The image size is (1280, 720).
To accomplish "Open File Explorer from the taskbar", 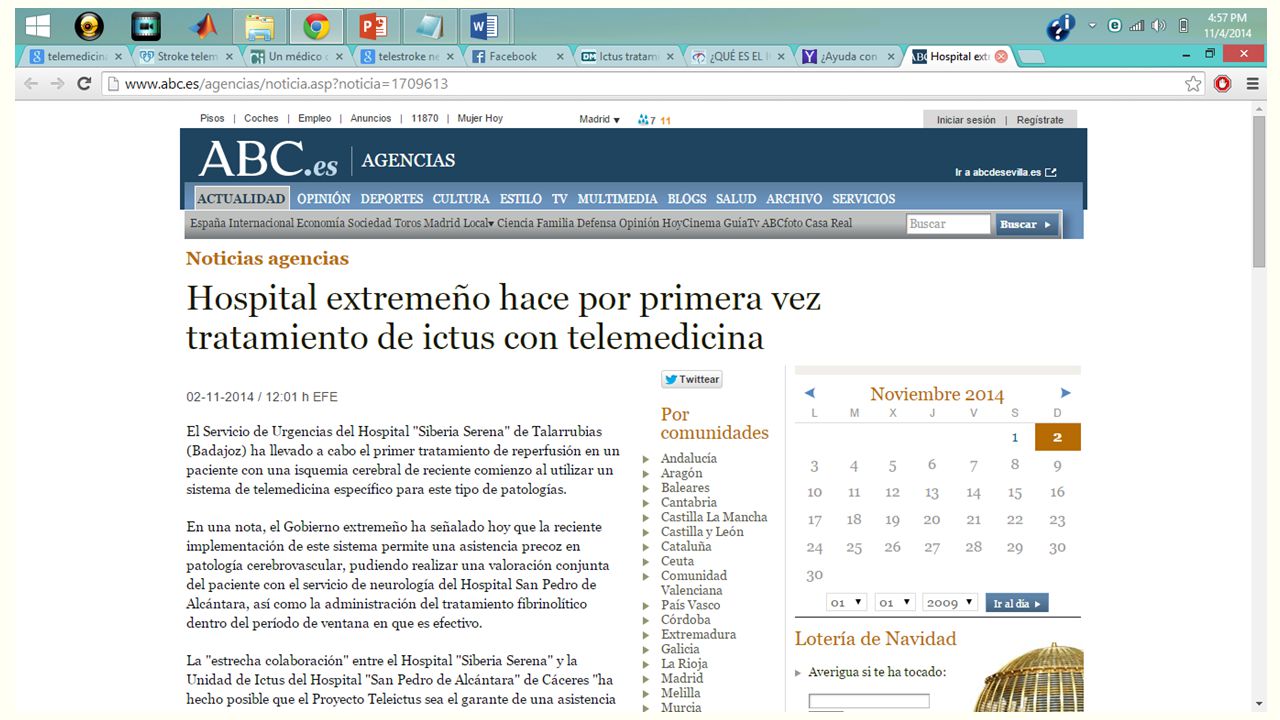I will coord(260,25).
